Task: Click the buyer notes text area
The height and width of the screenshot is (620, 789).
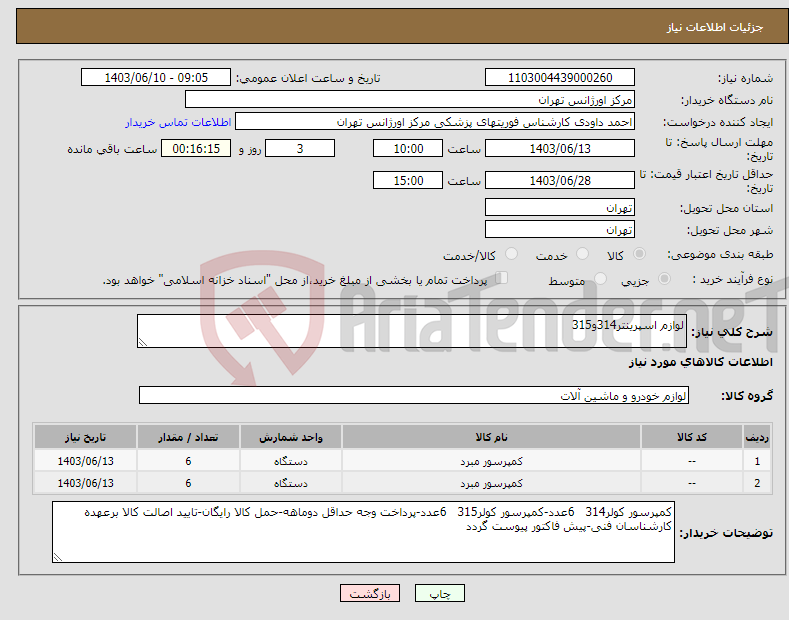Action: pos(363,532)
